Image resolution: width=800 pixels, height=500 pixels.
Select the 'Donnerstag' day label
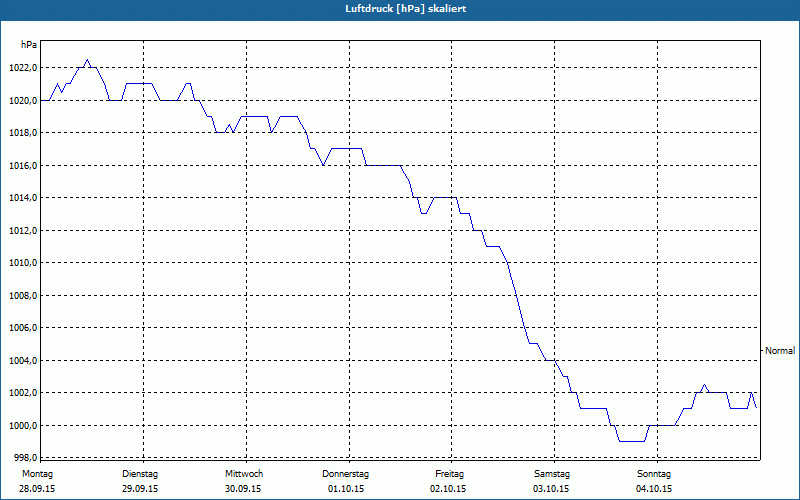pyautogui.click(x=345, y=474)
